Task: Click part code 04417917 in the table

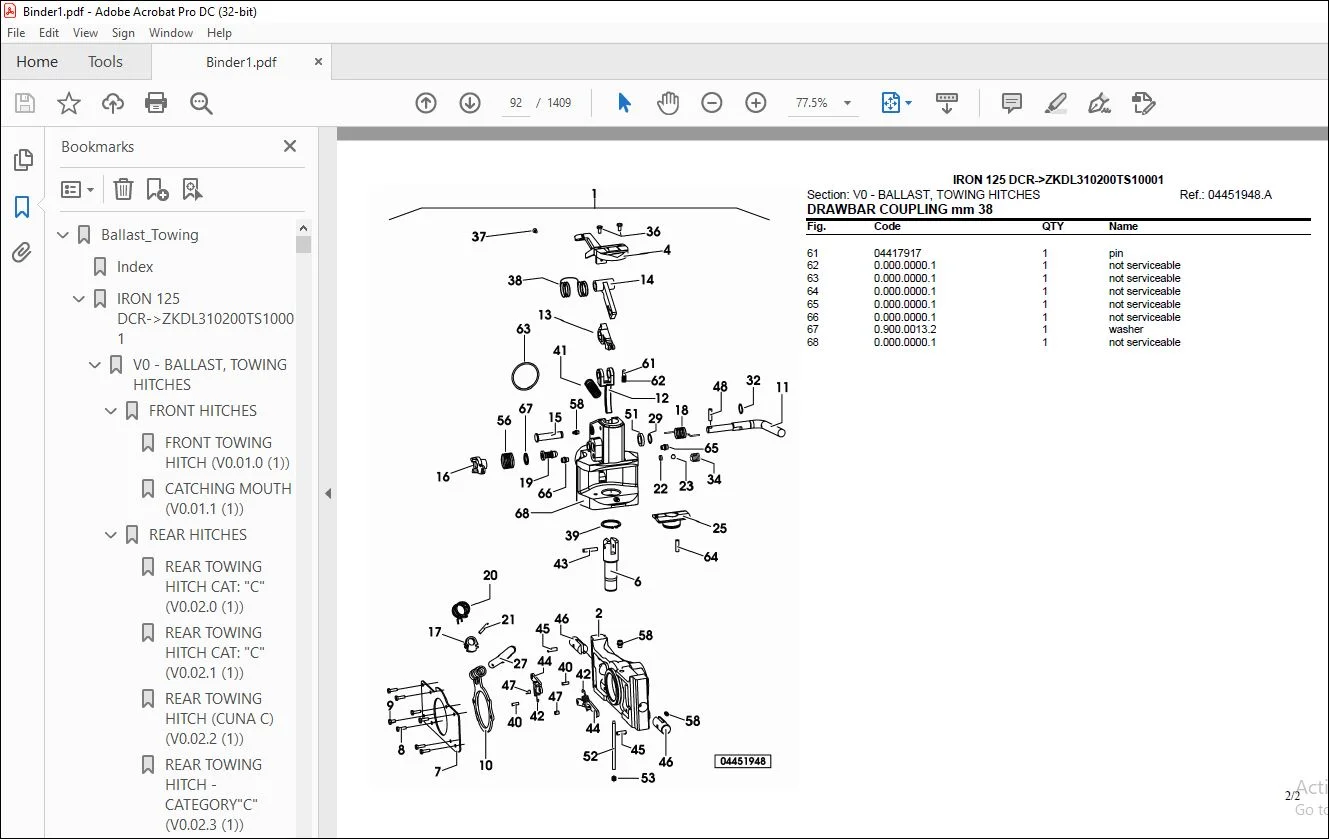Action: (898, 253)
